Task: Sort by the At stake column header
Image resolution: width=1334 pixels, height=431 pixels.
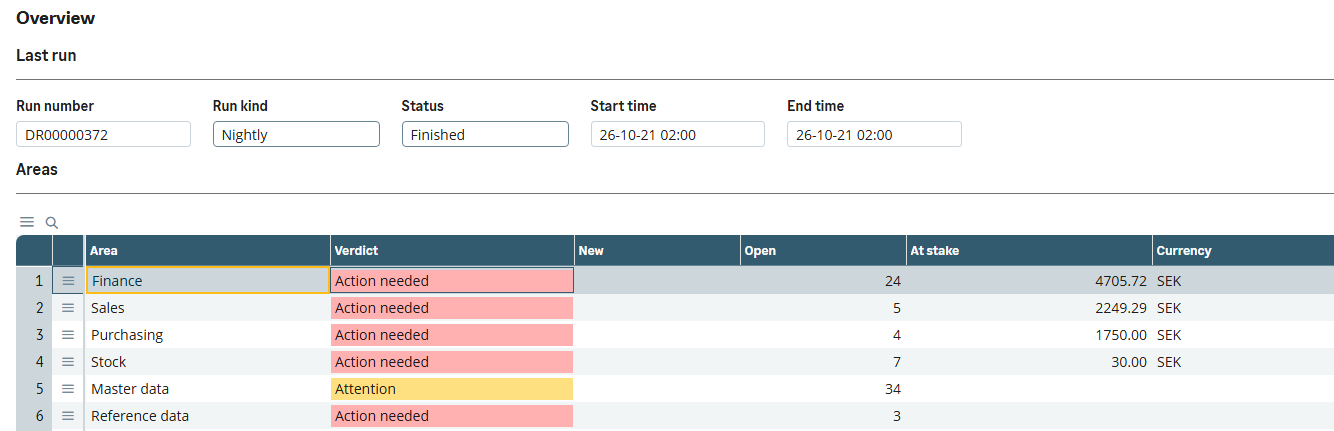Action: click(x=1029, y=251)
